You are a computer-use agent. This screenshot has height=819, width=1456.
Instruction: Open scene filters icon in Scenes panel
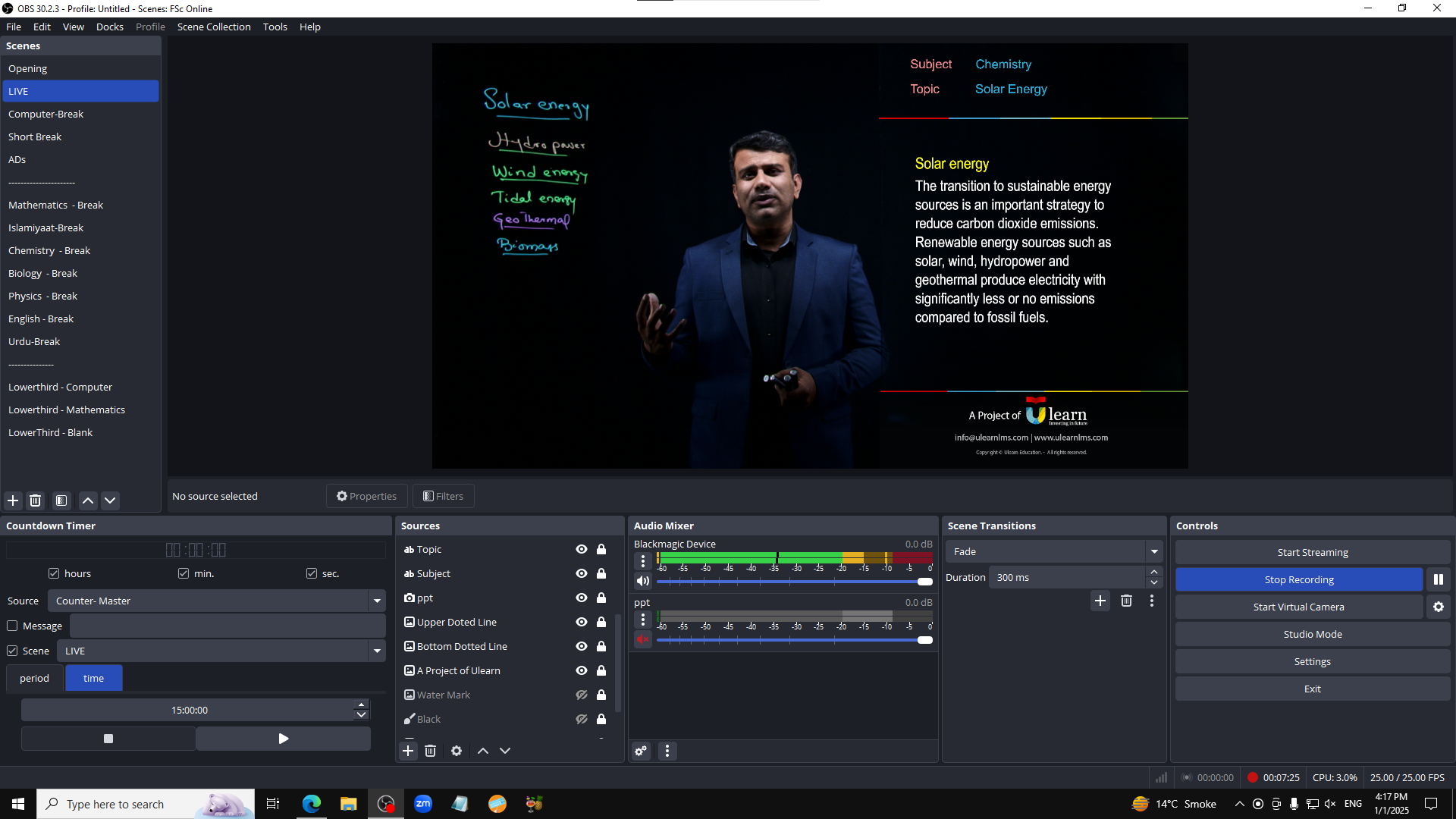point(61,500)
